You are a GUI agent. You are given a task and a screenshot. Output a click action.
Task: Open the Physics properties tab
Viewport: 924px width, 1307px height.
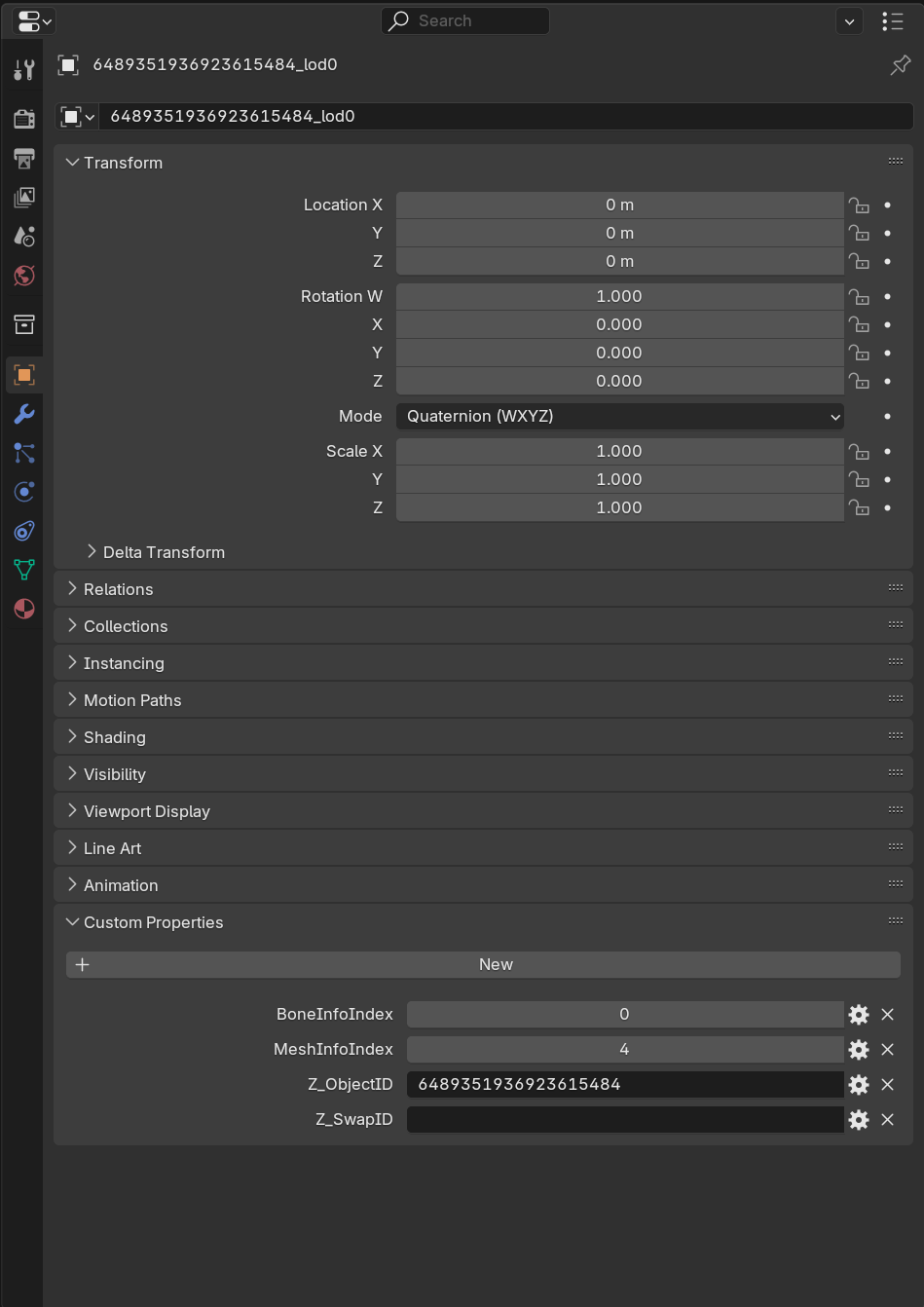click(x=24, y=492)
